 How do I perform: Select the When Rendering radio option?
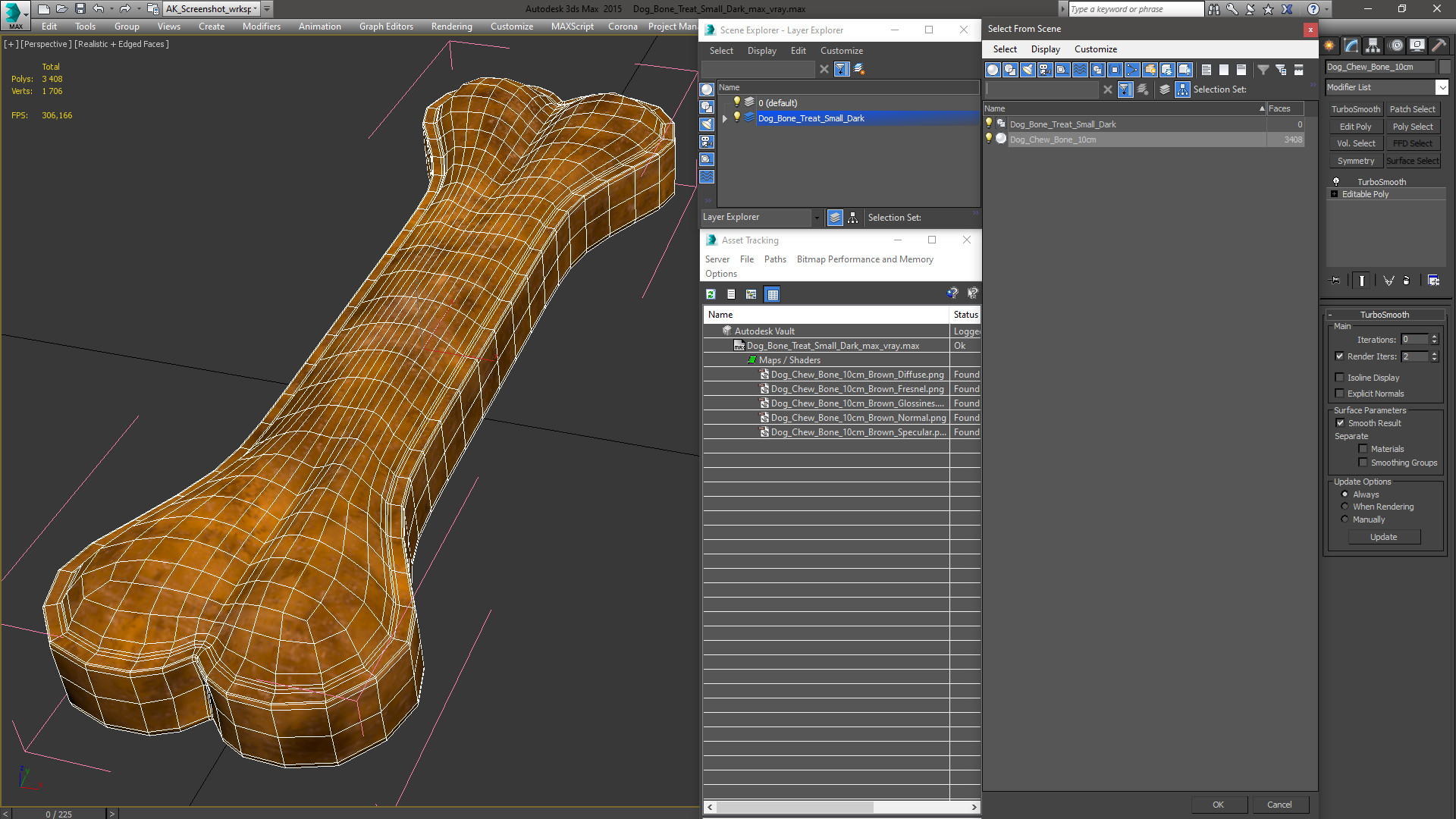click(x=1345, y=507)
